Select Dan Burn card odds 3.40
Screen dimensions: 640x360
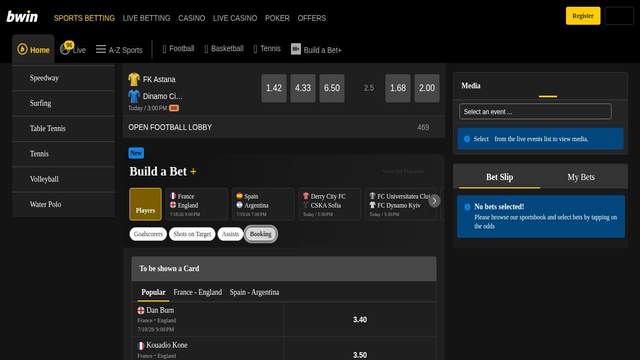click(x=360, y=320)
